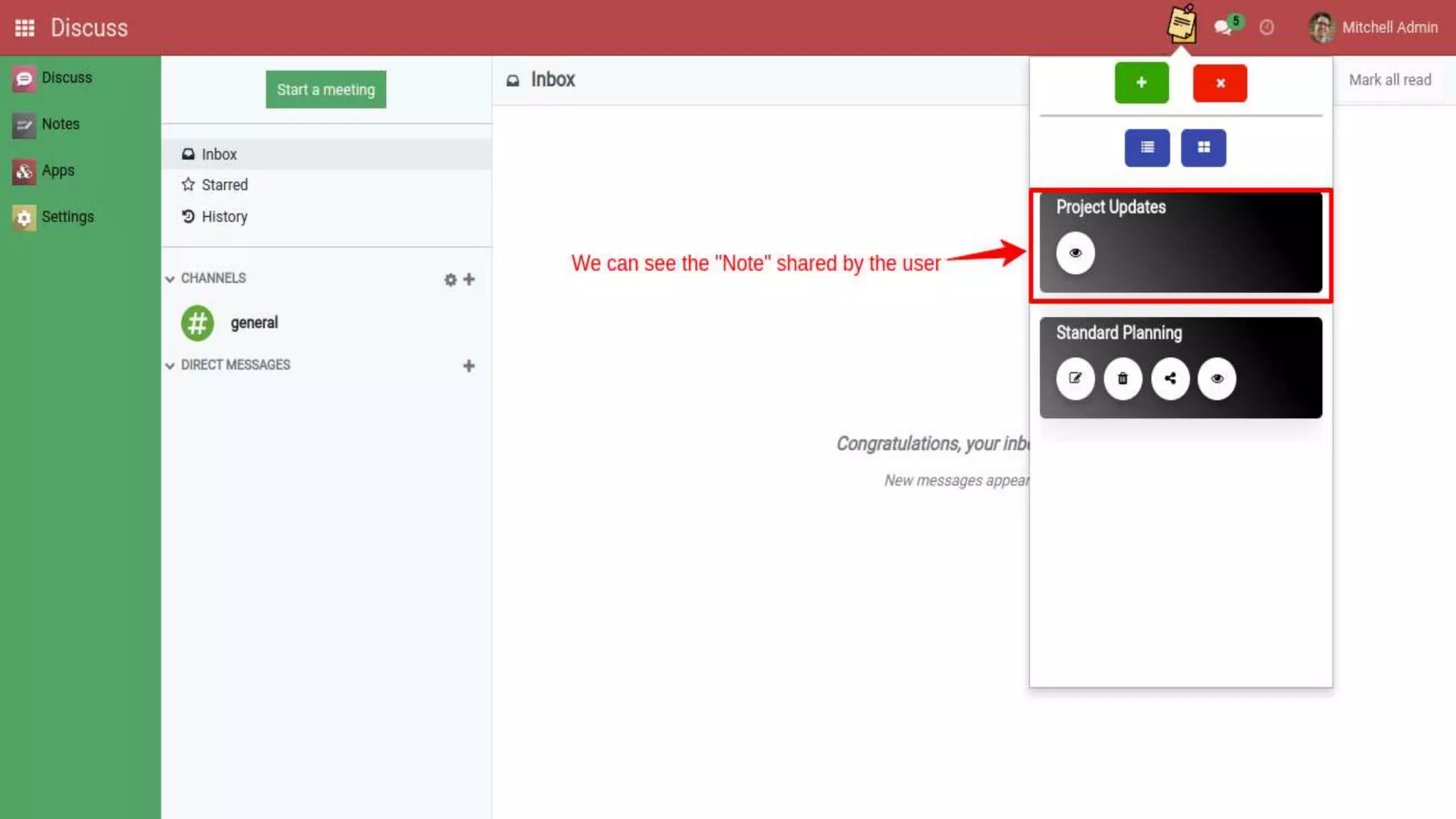View the Project Updates note via its eye icon
The image size is (1456, 819).
click(1075, 252)
